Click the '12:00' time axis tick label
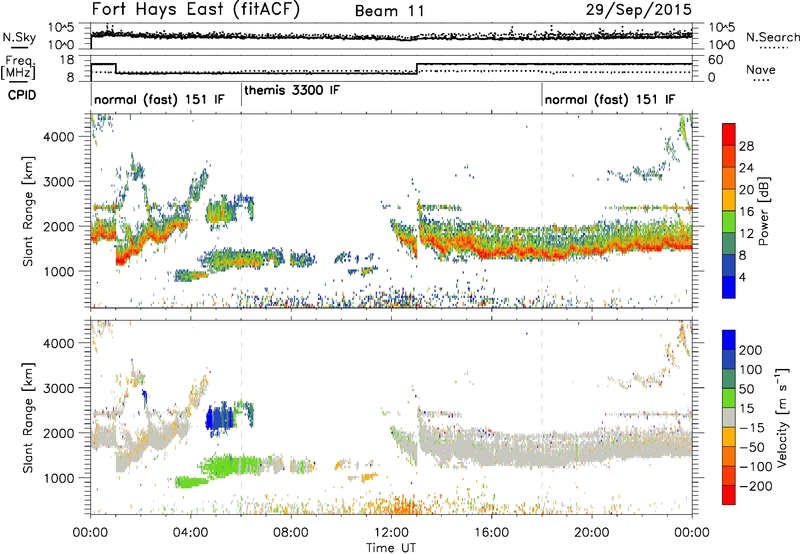Viewport: 800px width, 554px height. click(391, 533)
